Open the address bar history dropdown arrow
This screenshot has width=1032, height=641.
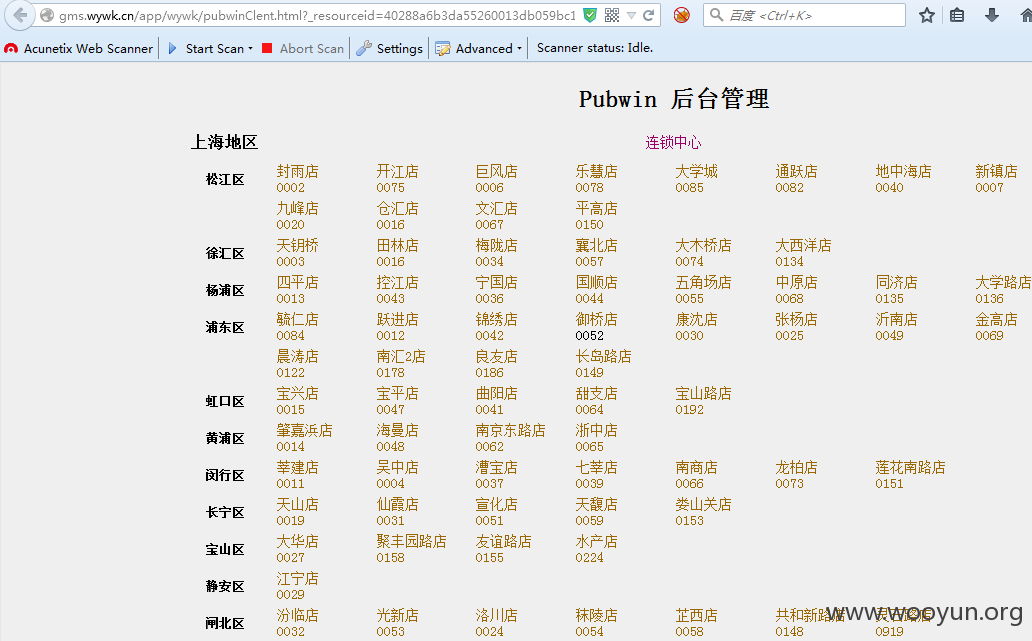pyautogui.click(x=631, y=15)
